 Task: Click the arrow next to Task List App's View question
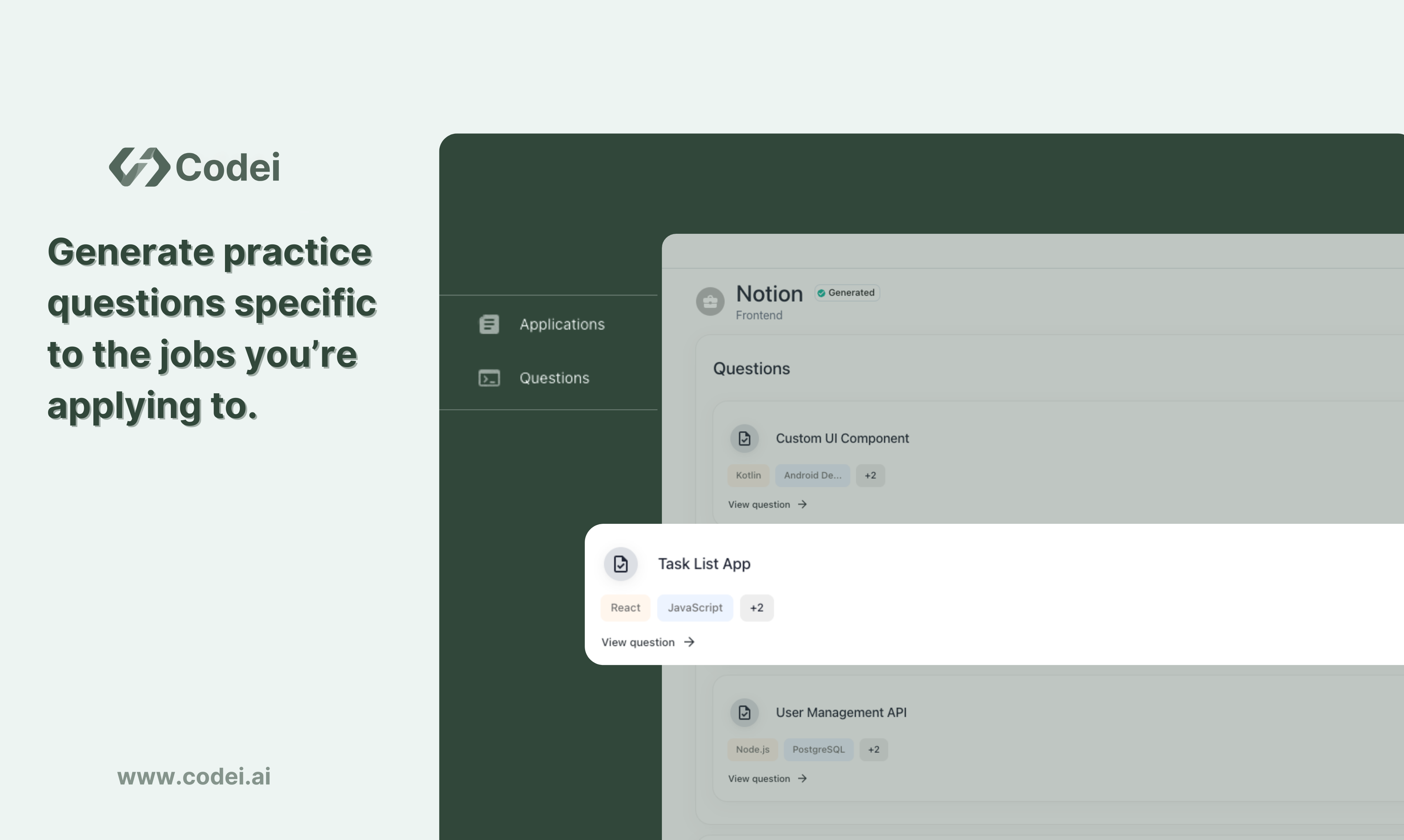(x=689, y=642)
